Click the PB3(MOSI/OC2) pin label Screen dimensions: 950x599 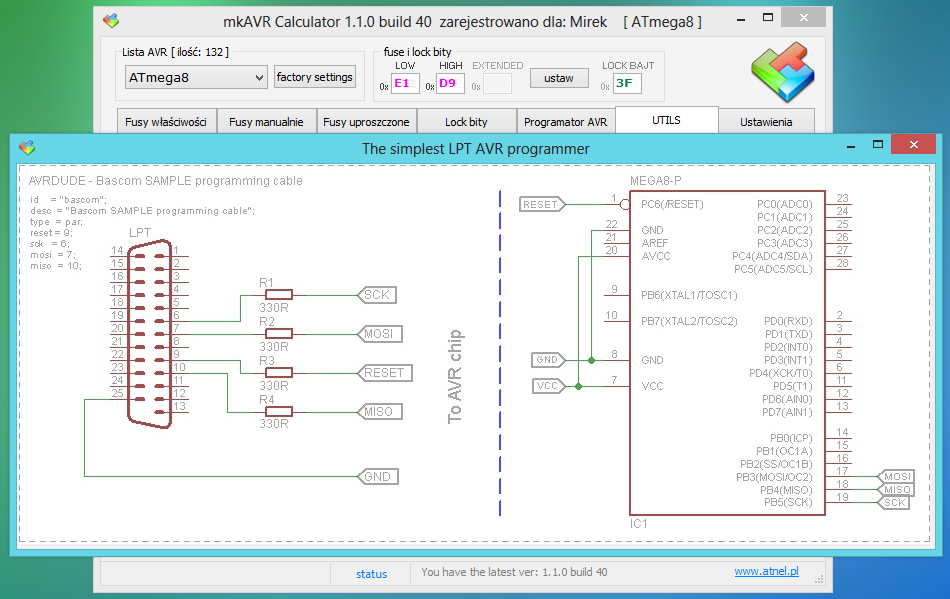[774, 477]
